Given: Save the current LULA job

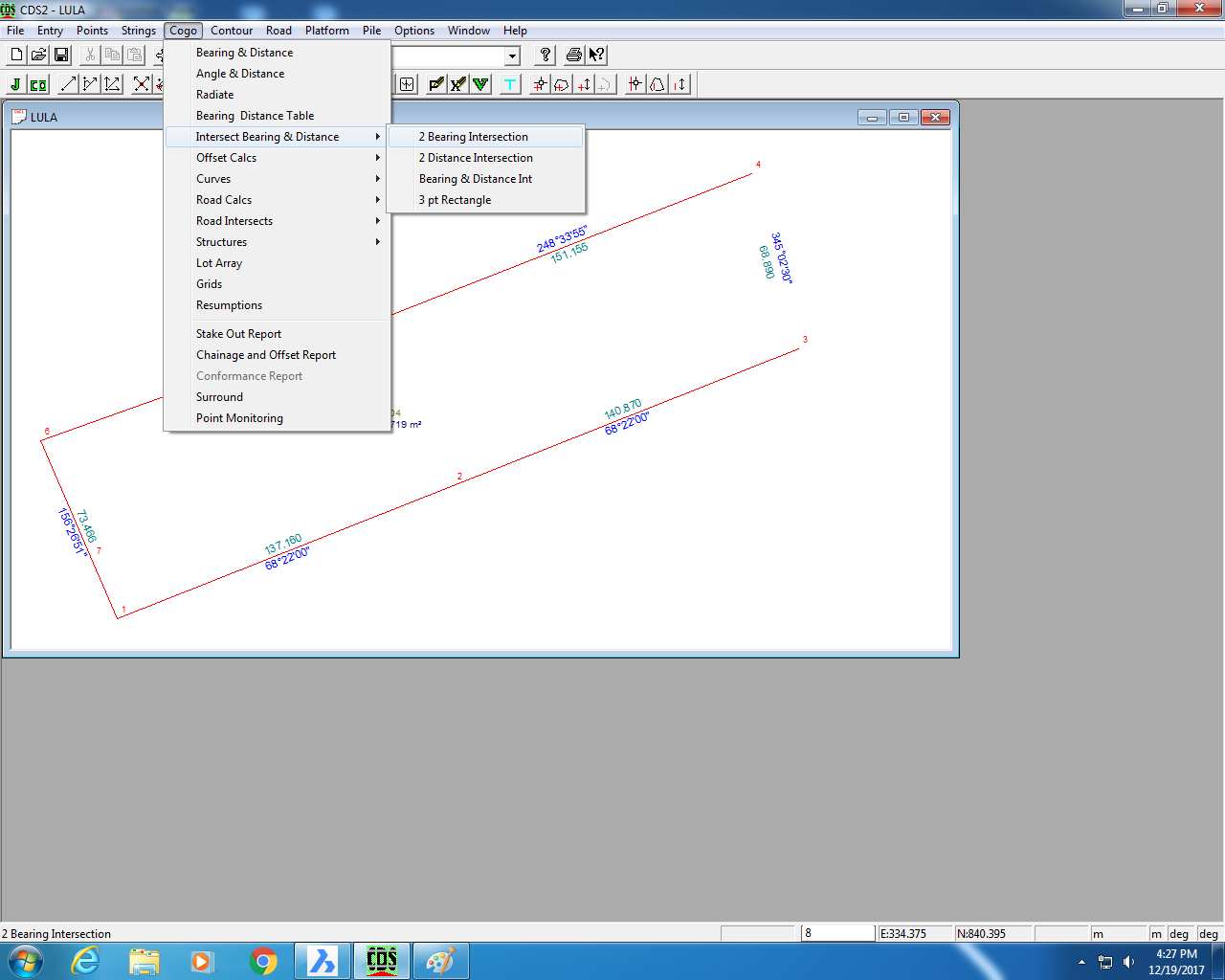Looking at the screenshot, I should click(61, 55).
